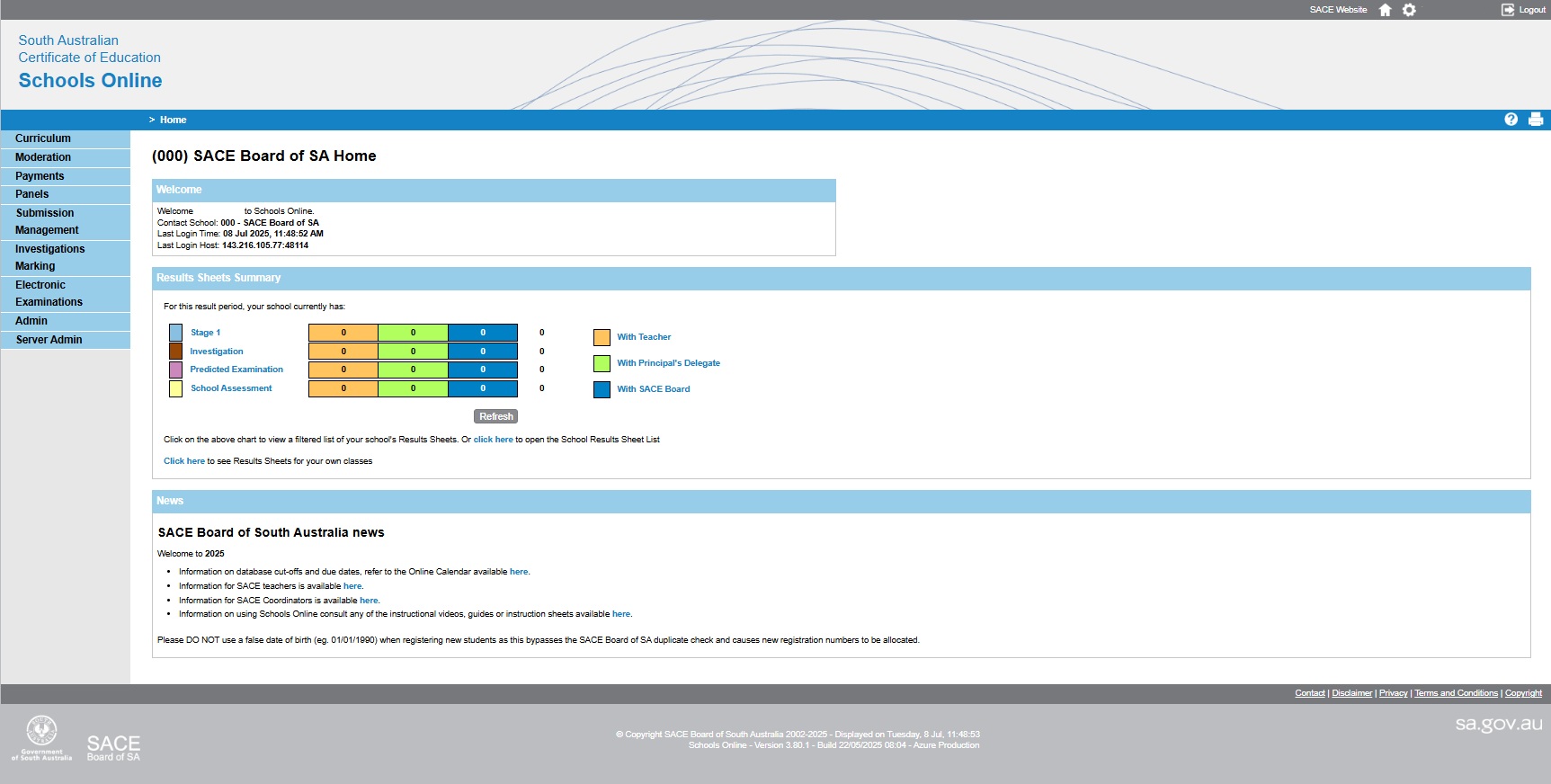Open the Admin menu
This screenshot has height=784, width=1551.
(x=66, y=321)
